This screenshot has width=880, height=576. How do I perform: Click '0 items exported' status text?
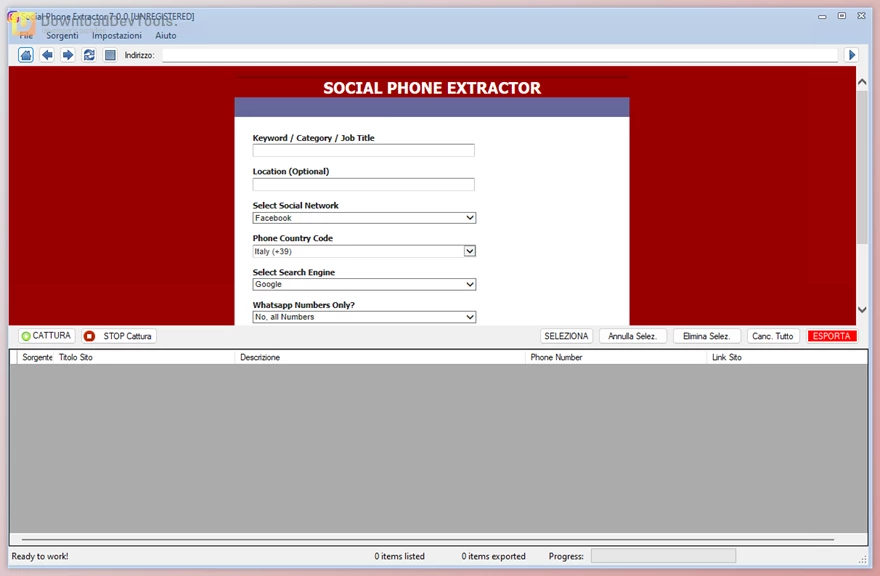click(493, 556)
